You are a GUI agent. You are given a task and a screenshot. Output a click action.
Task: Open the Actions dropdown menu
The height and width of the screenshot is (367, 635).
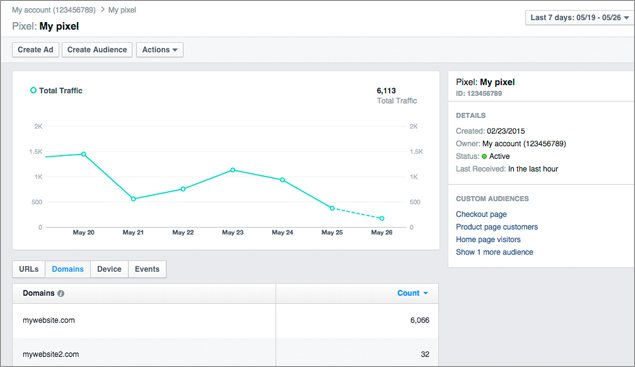click(160, 50)
